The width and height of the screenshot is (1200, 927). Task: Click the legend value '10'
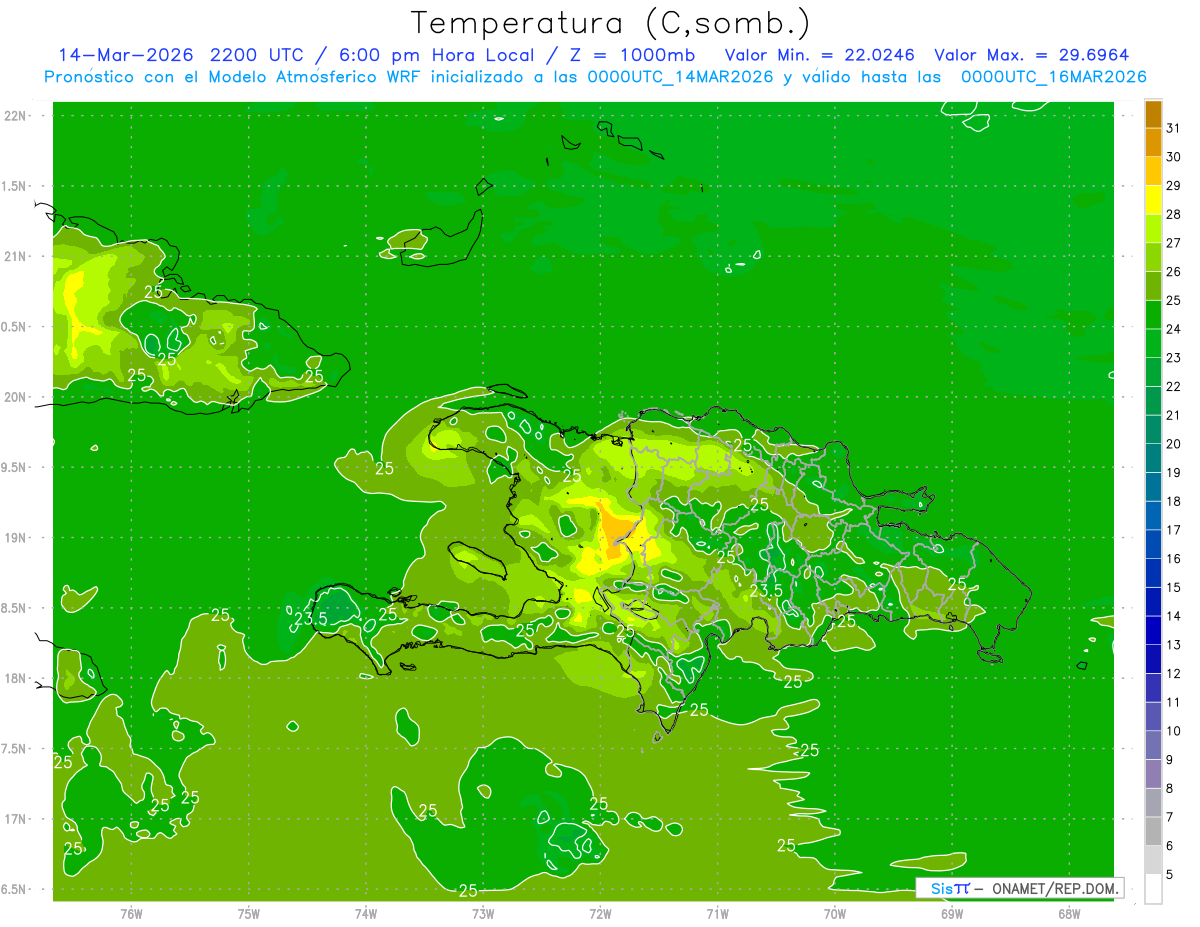(x=1173, y=731)
